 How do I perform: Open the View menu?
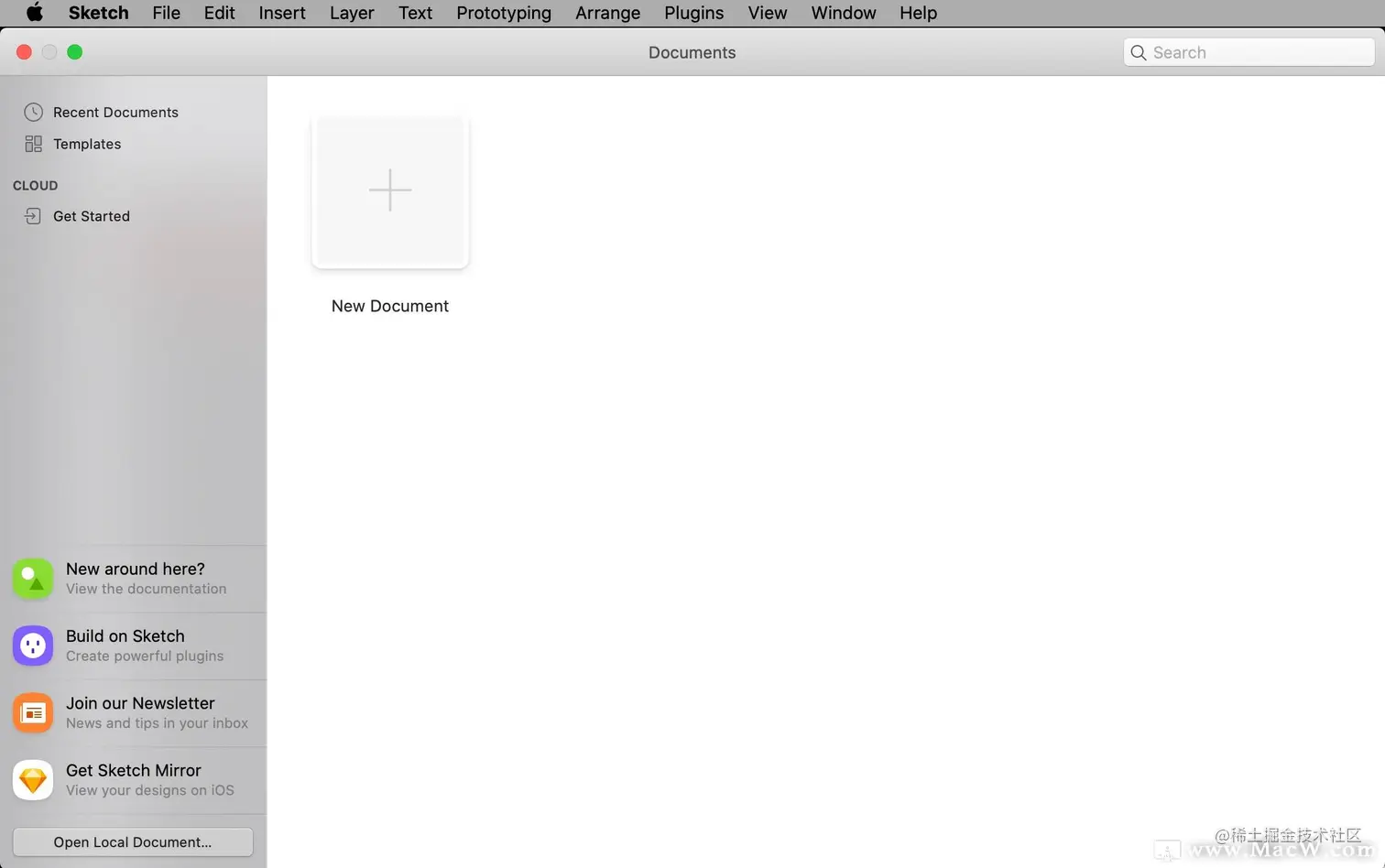pyautogui.click(x=767, y=13)
